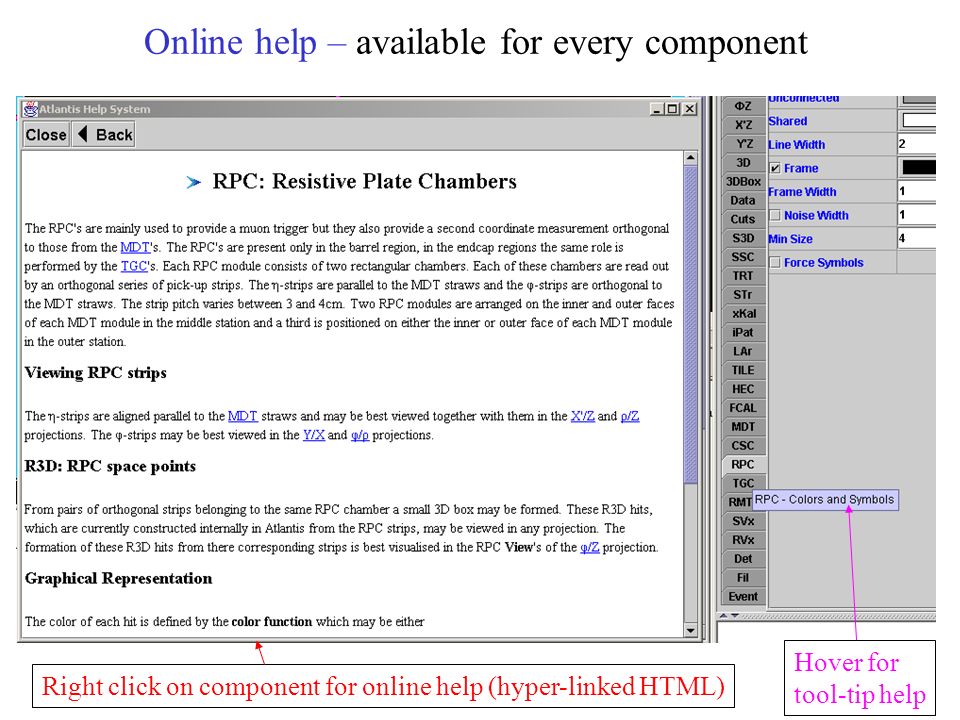
Task: Select the Det tab
Action: (743, 559)
